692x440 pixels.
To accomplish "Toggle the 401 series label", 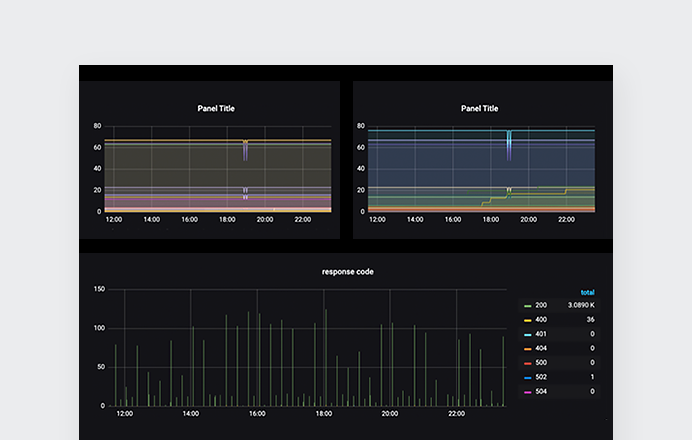I will (541, 334).
